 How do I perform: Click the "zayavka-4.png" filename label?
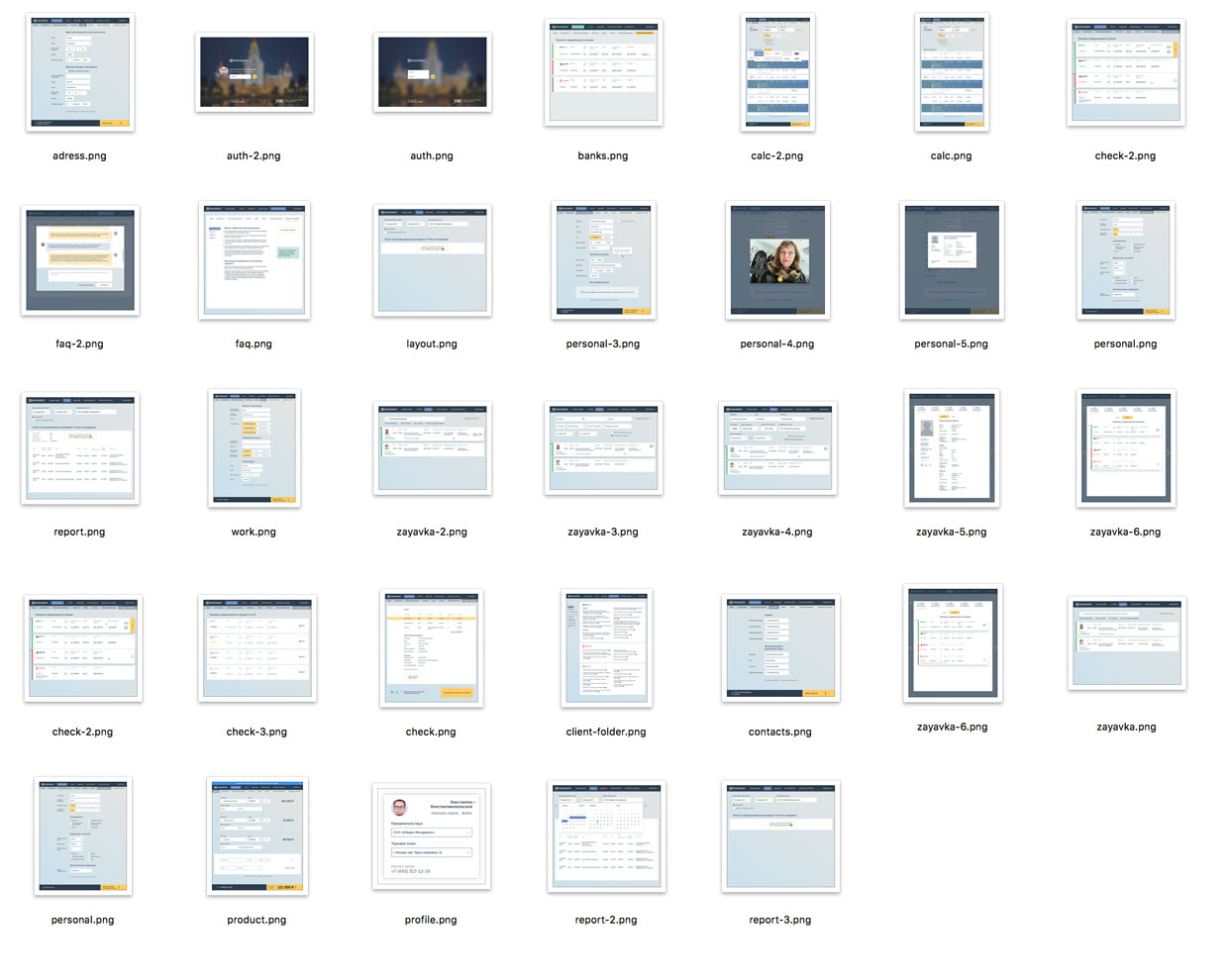777,532
